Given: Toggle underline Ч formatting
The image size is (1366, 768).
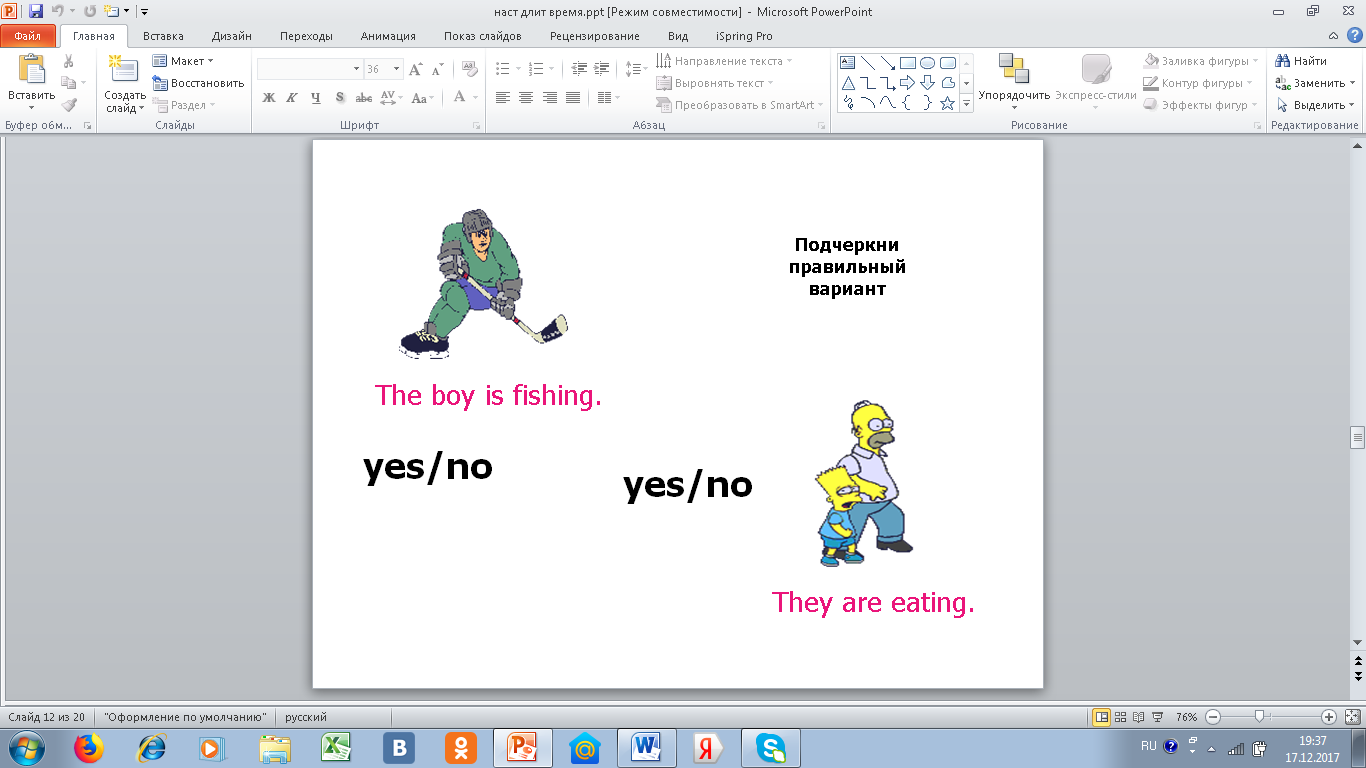Looking at the screenshot, I should point(316,97).
